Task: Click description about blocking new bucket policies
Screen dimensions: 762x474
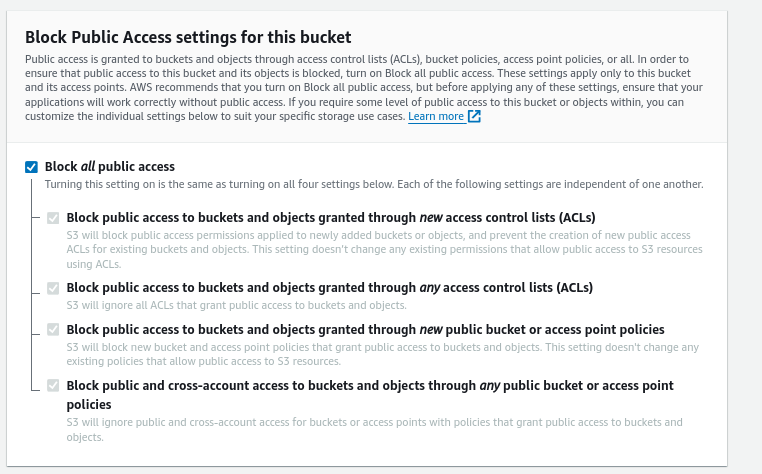Action: click(x=385, y=353)
